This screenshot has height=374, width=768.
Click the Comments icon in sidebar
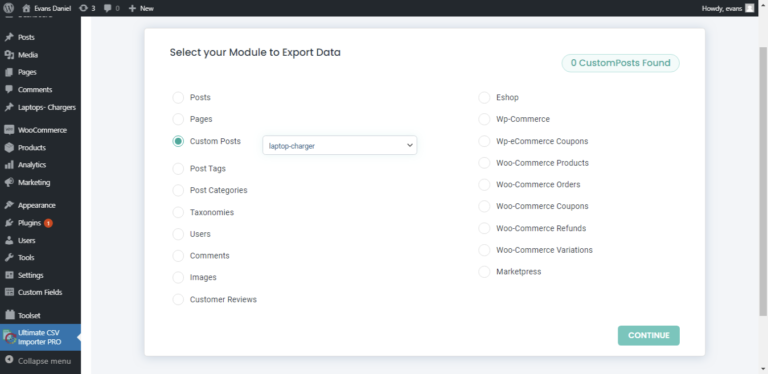9,90
